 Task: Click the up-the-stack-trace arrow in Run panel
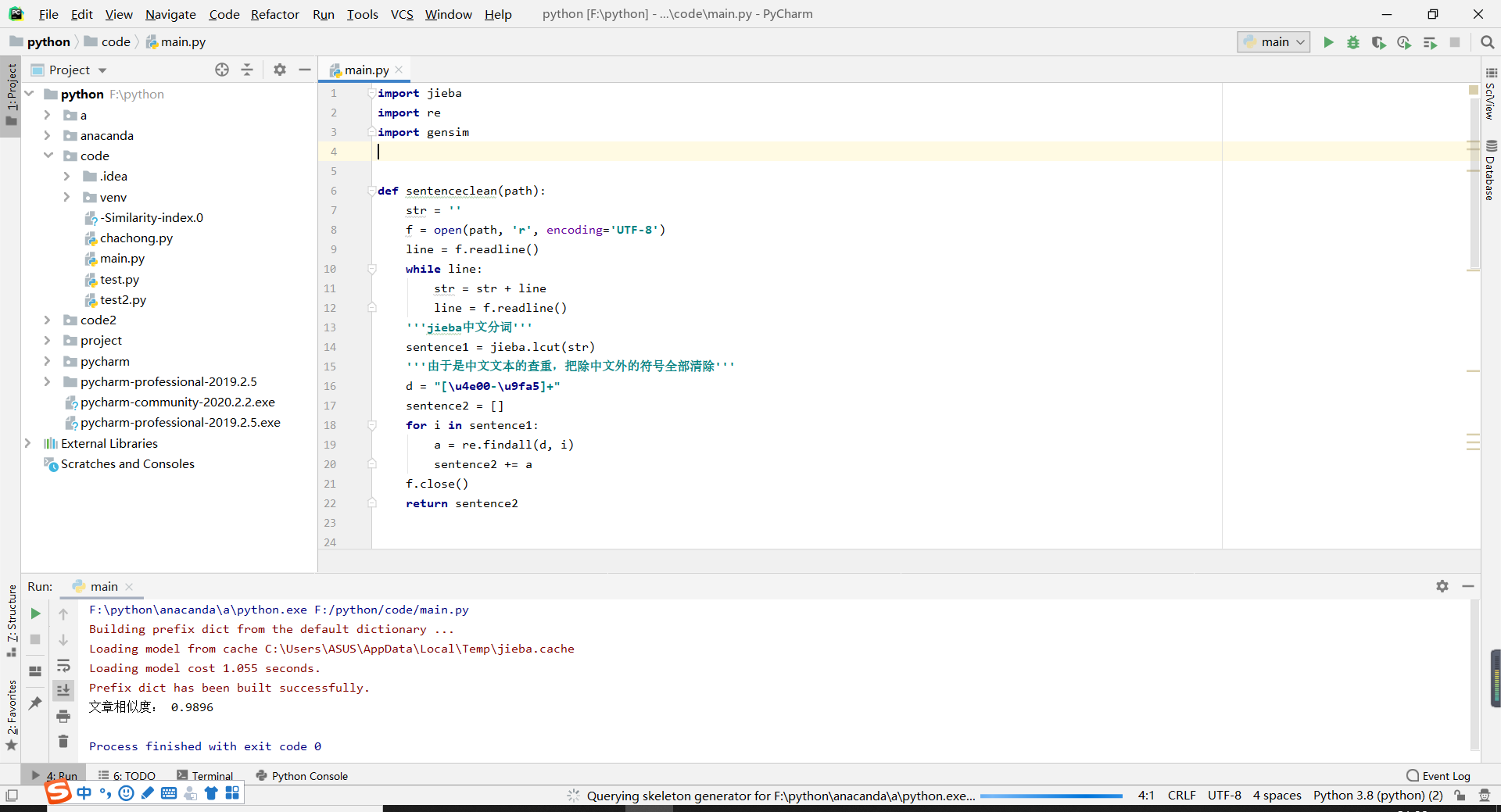point(63,614)
